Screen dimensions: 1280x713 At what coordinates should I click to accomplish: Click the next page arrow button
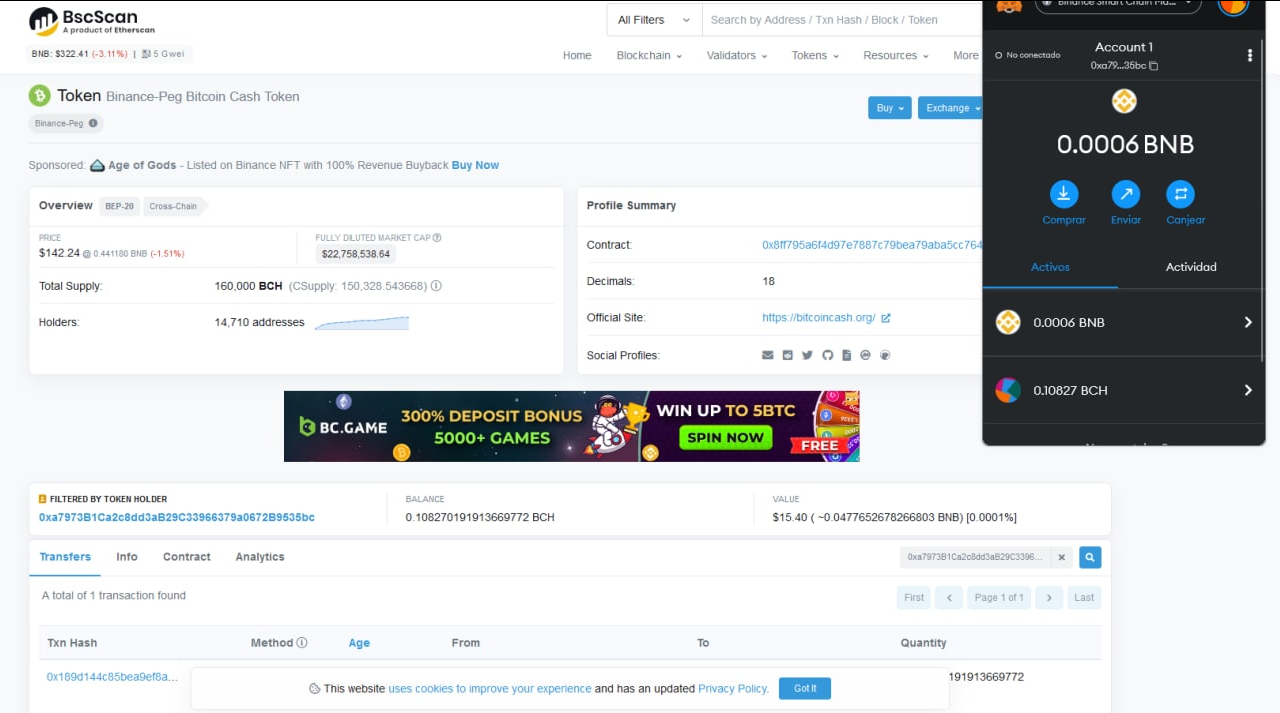1048,598
